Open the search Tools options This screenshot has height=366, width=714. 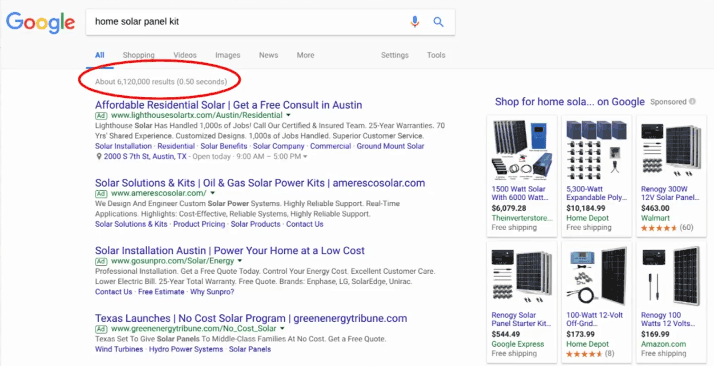(436, 55)
